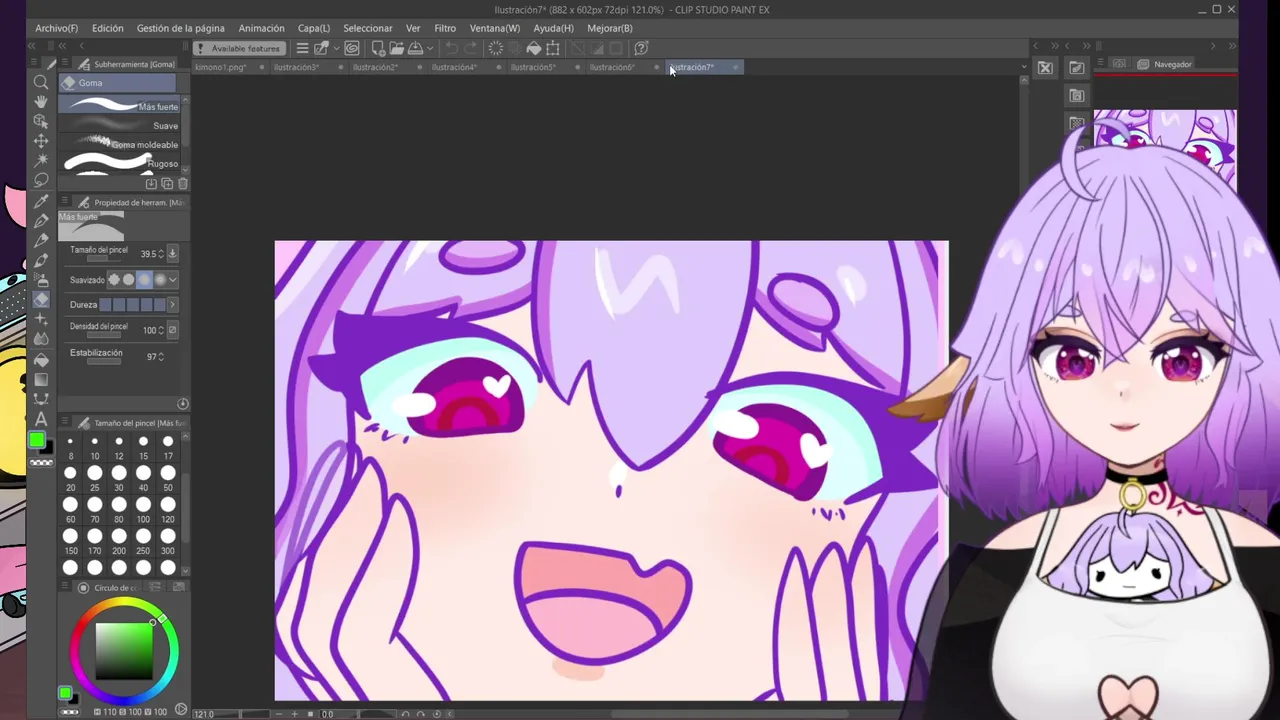Click the duplicate sub tool icon

(x=167, y=184)
